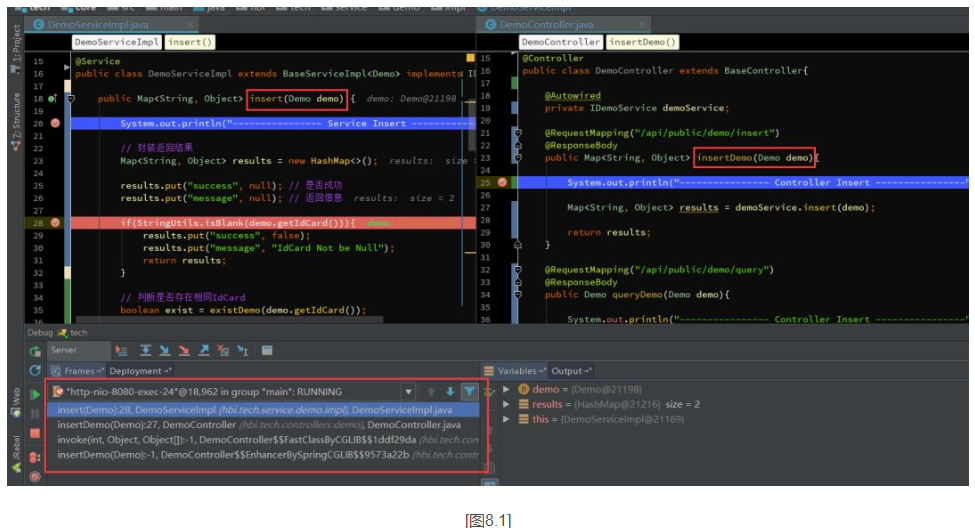Click Show Execution Point icon
The height and width of the screenshot is (528, 975).
(121, 351)
